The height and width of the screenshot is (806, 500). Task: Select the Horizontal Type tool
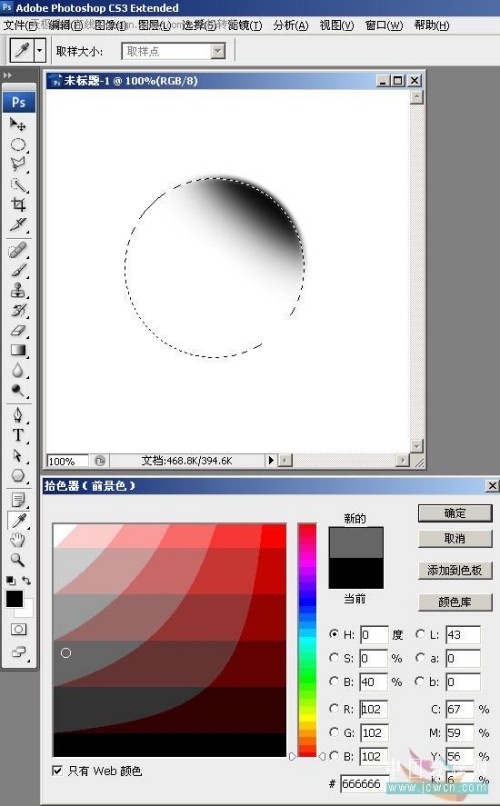point(18,435)
